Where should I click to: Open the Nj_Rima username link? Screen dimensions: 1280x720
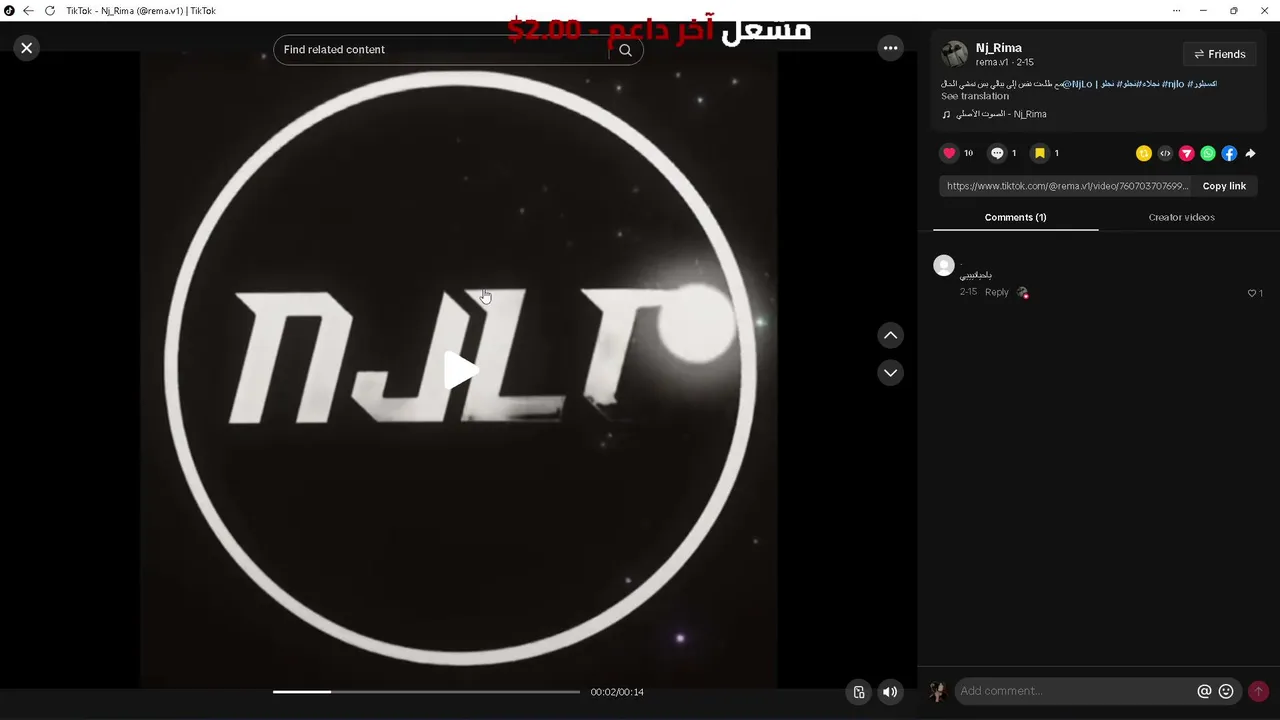999,48
